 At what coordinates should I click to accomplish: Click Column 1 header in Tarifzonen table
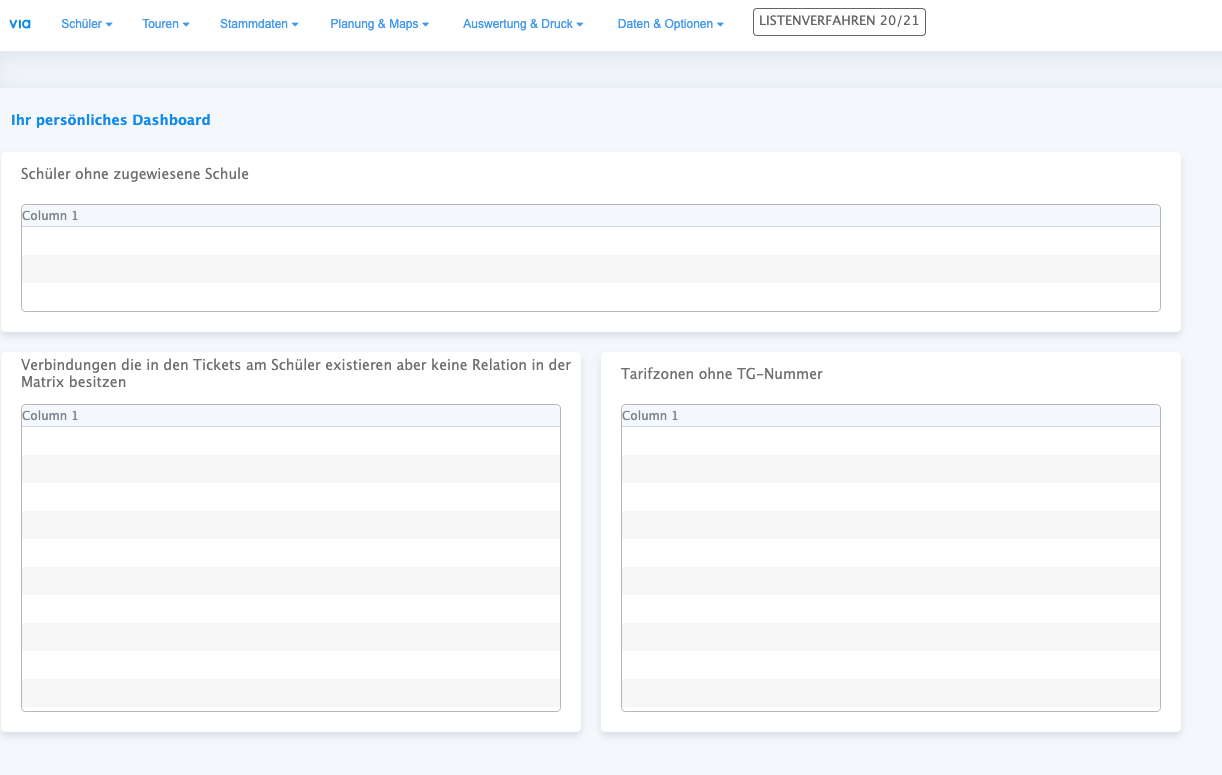(650, 416)
